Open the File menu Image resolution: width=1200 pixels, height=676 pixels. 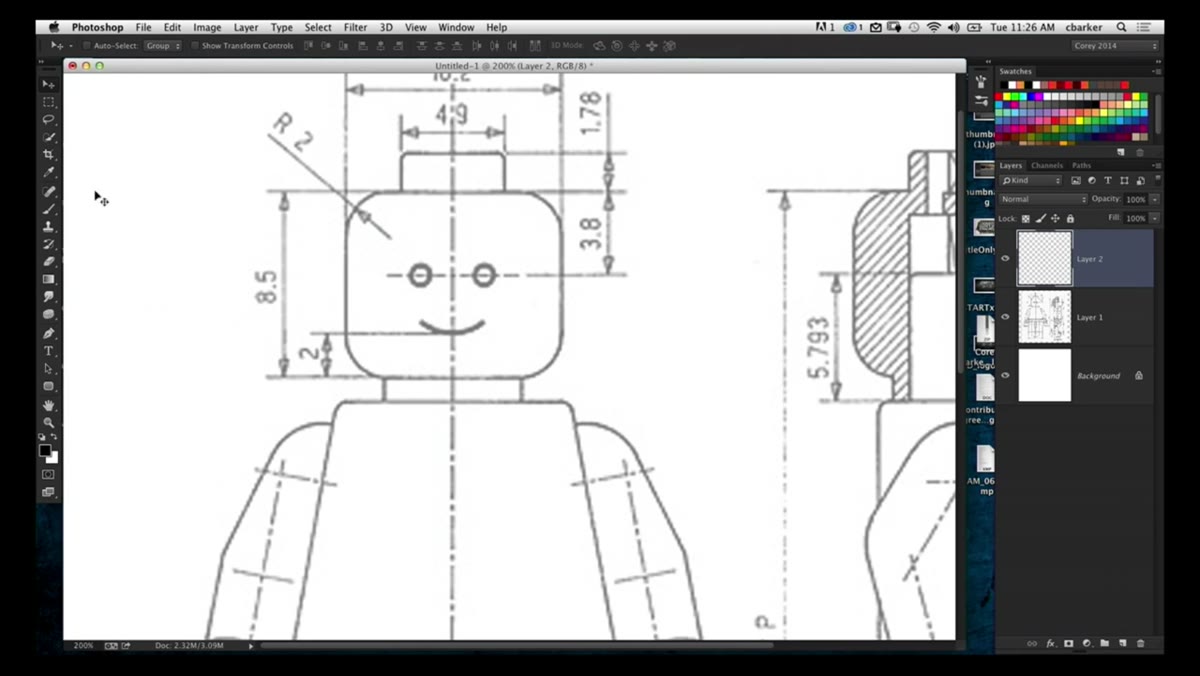tap(144, 27)
